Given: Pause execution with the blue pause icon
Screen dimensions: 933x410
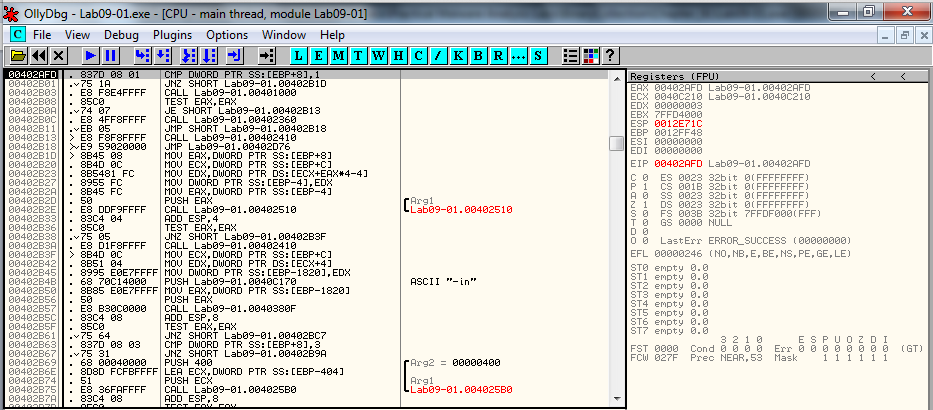Looking at the screenshot, I should tap(111, 56).
